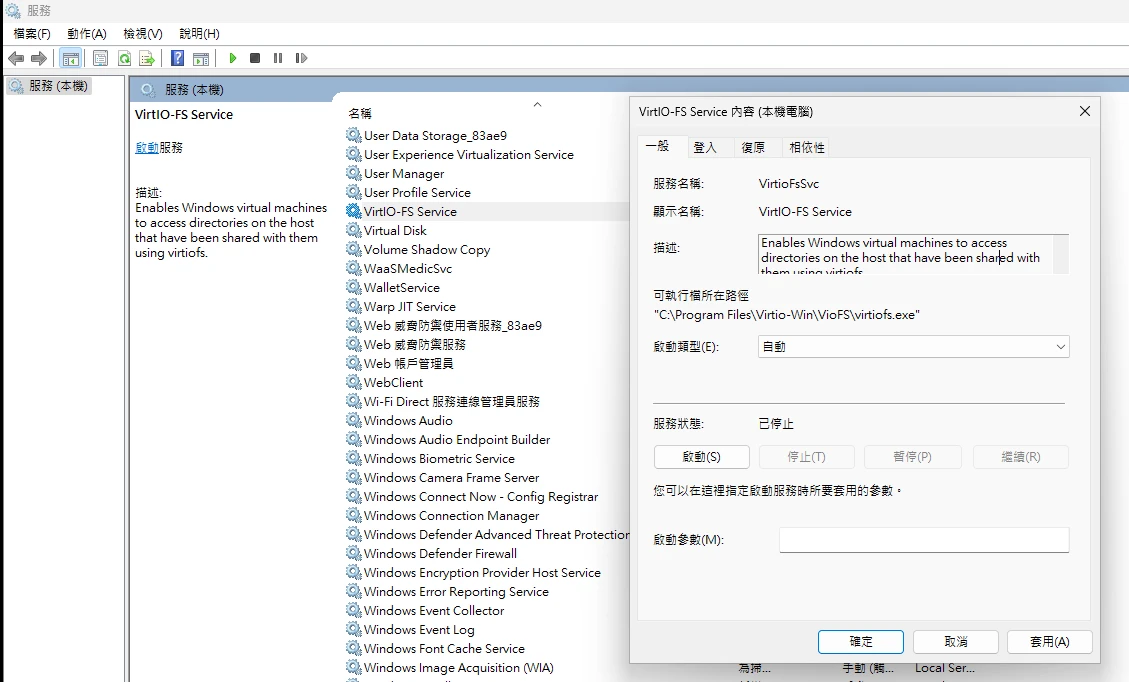Click the 啟動參數 input field
The width and height of the screenshot is (1129, 682).
[923, 540]
